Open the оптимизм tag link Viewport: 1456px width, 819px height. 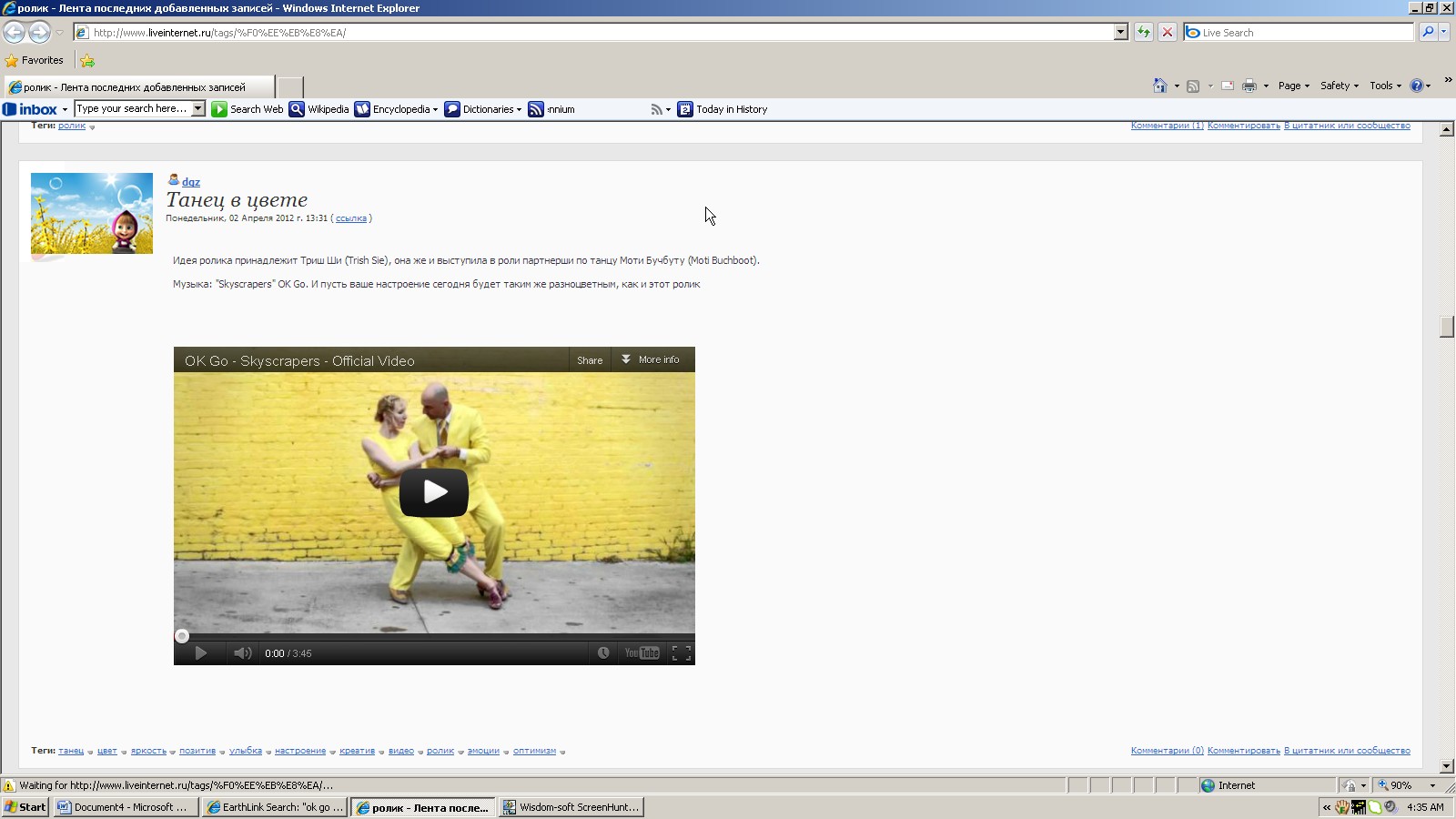pos(534,751)
